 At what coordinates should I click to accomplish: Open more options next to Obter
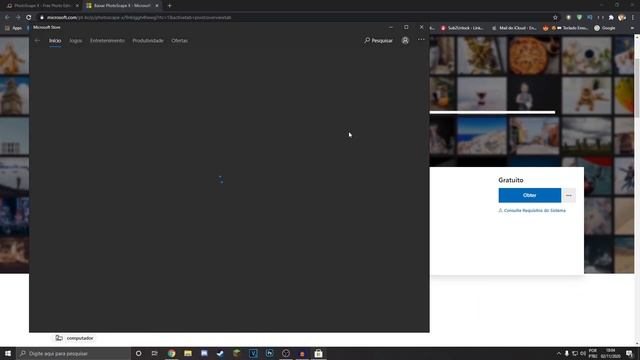pyautogui.click(x=569, y=195)
